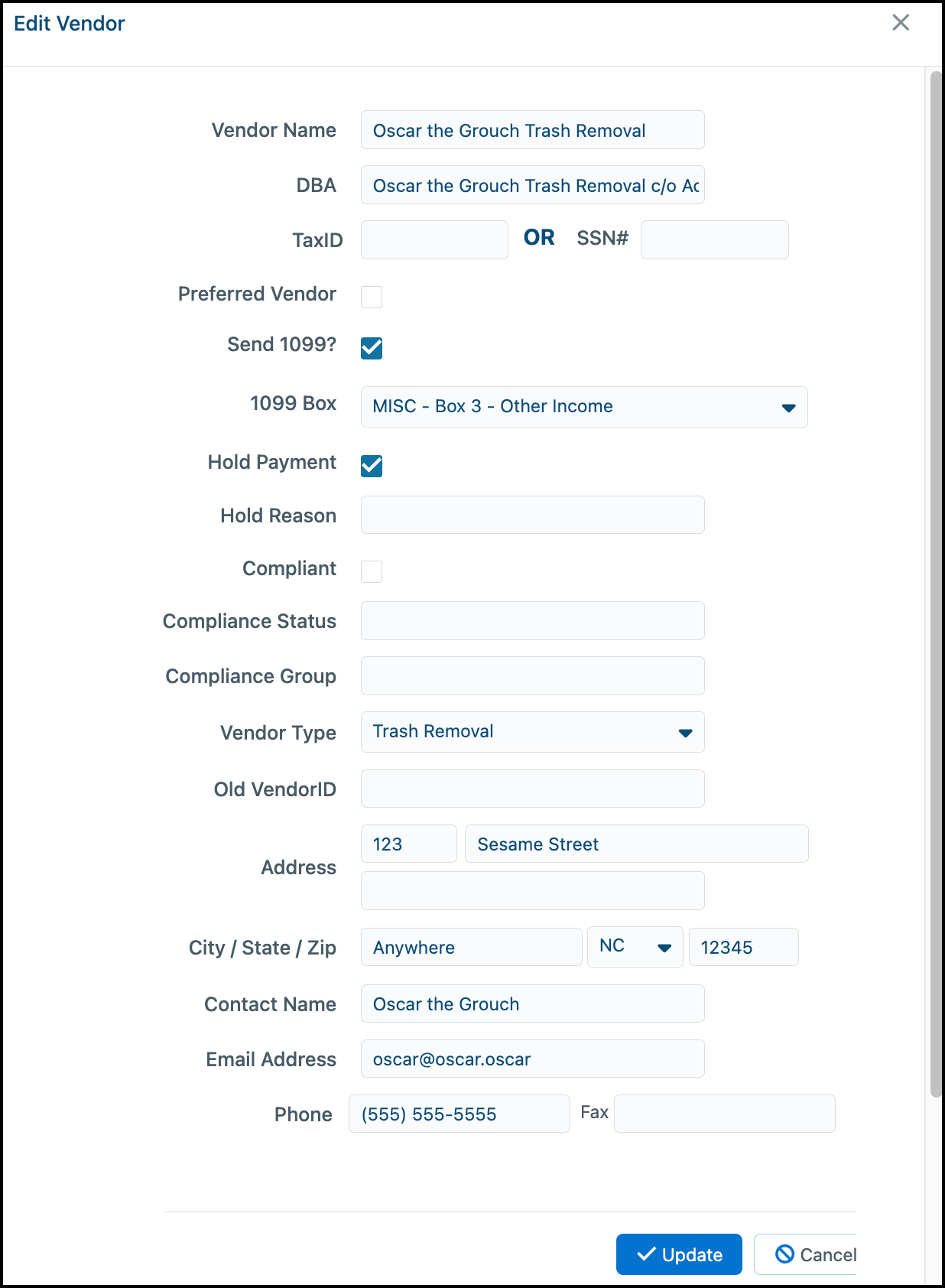Open the State NC dropdown

click(x=635, y=947)
